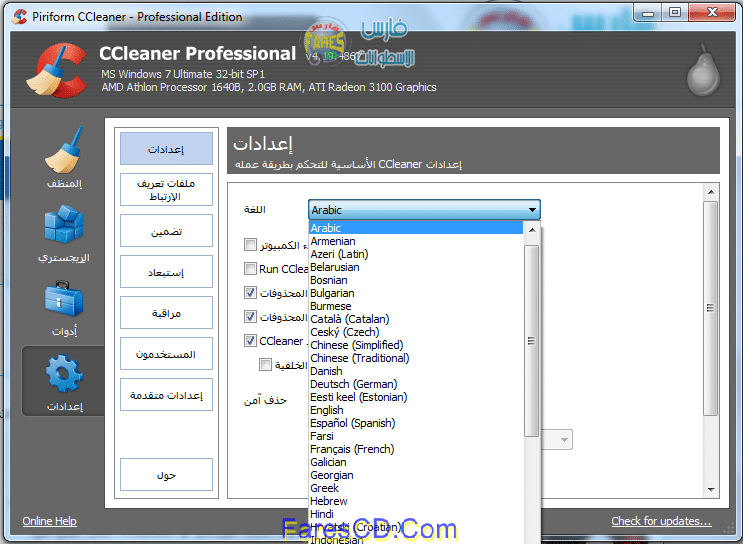Open the Registry blue cubes section
Screen dimensions: 743x544
pyautogui.click(x=64, y=233)
